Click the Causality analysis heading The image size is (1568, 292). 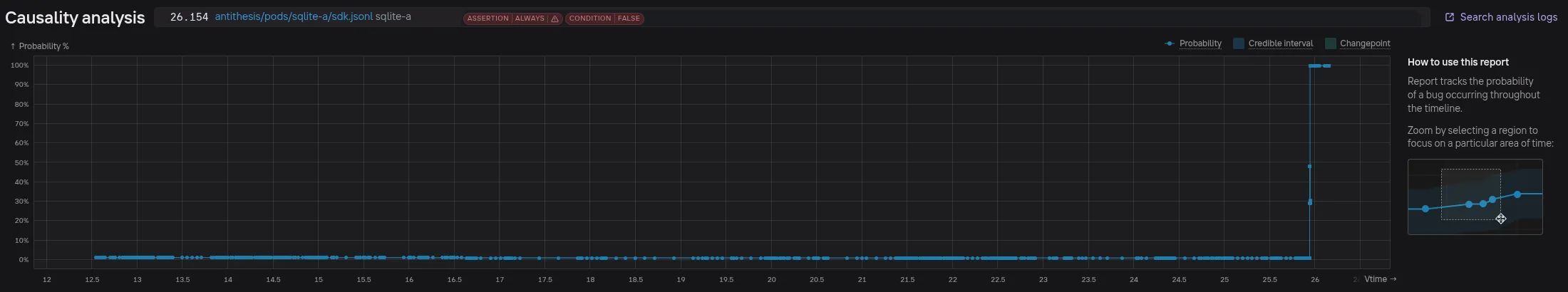tap(75, 18)
